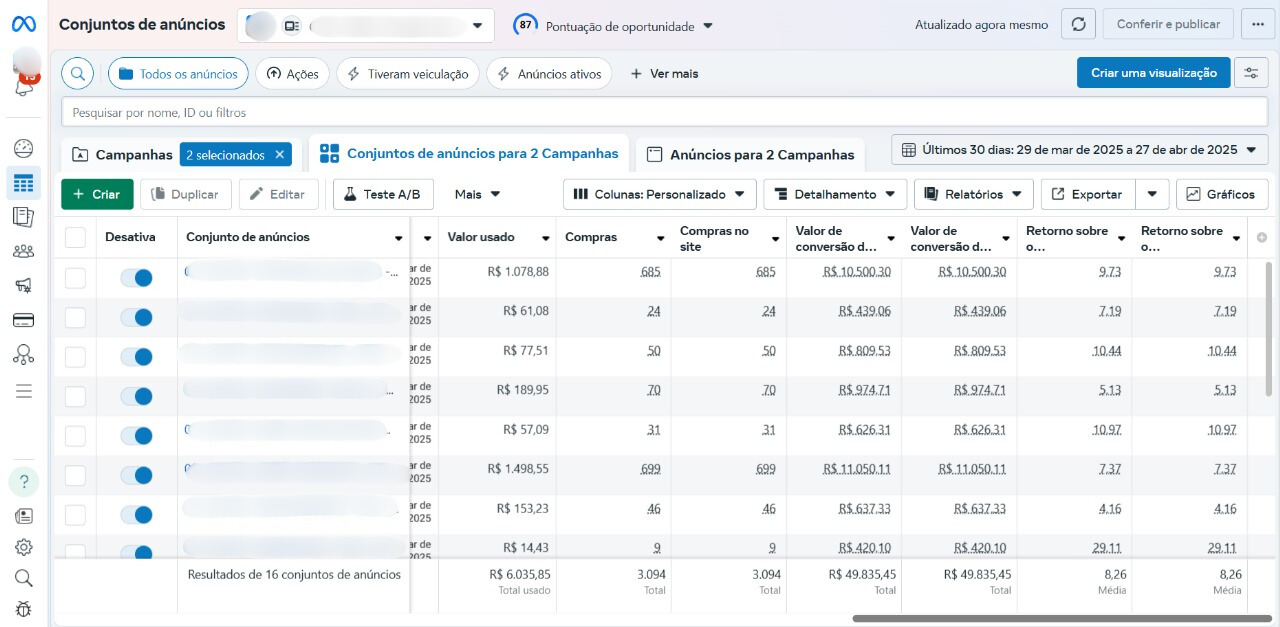Open the view settings sliders icon

coord(1251,73)
